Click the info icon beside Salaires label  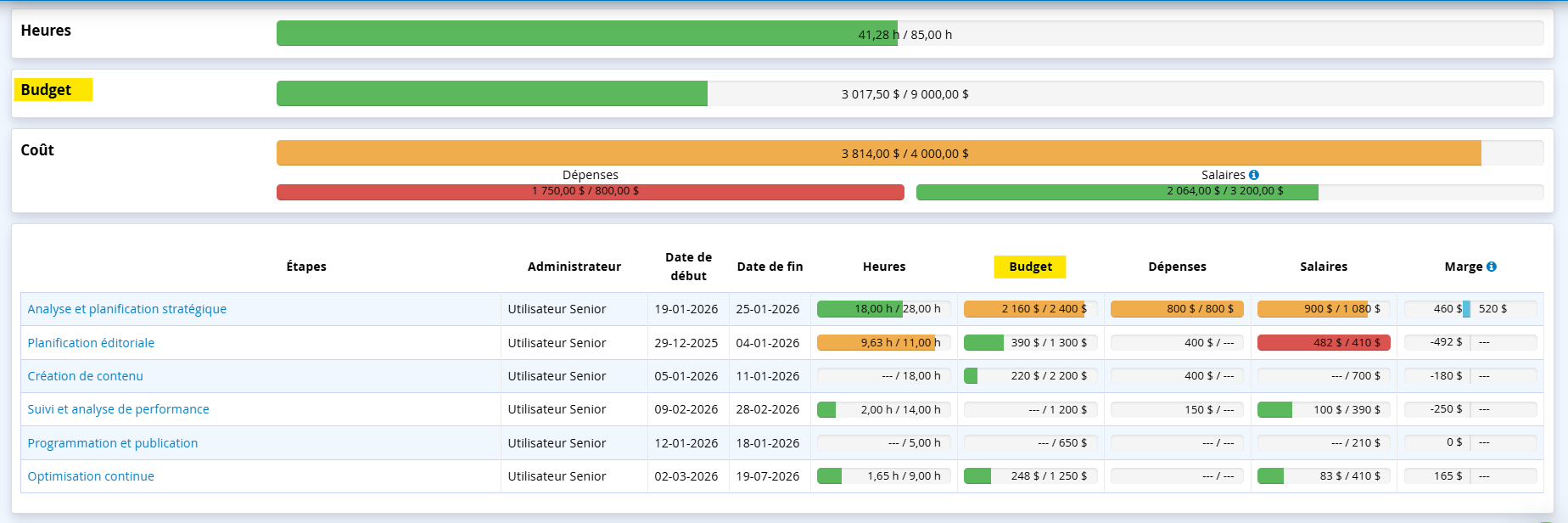point(1253,175)
